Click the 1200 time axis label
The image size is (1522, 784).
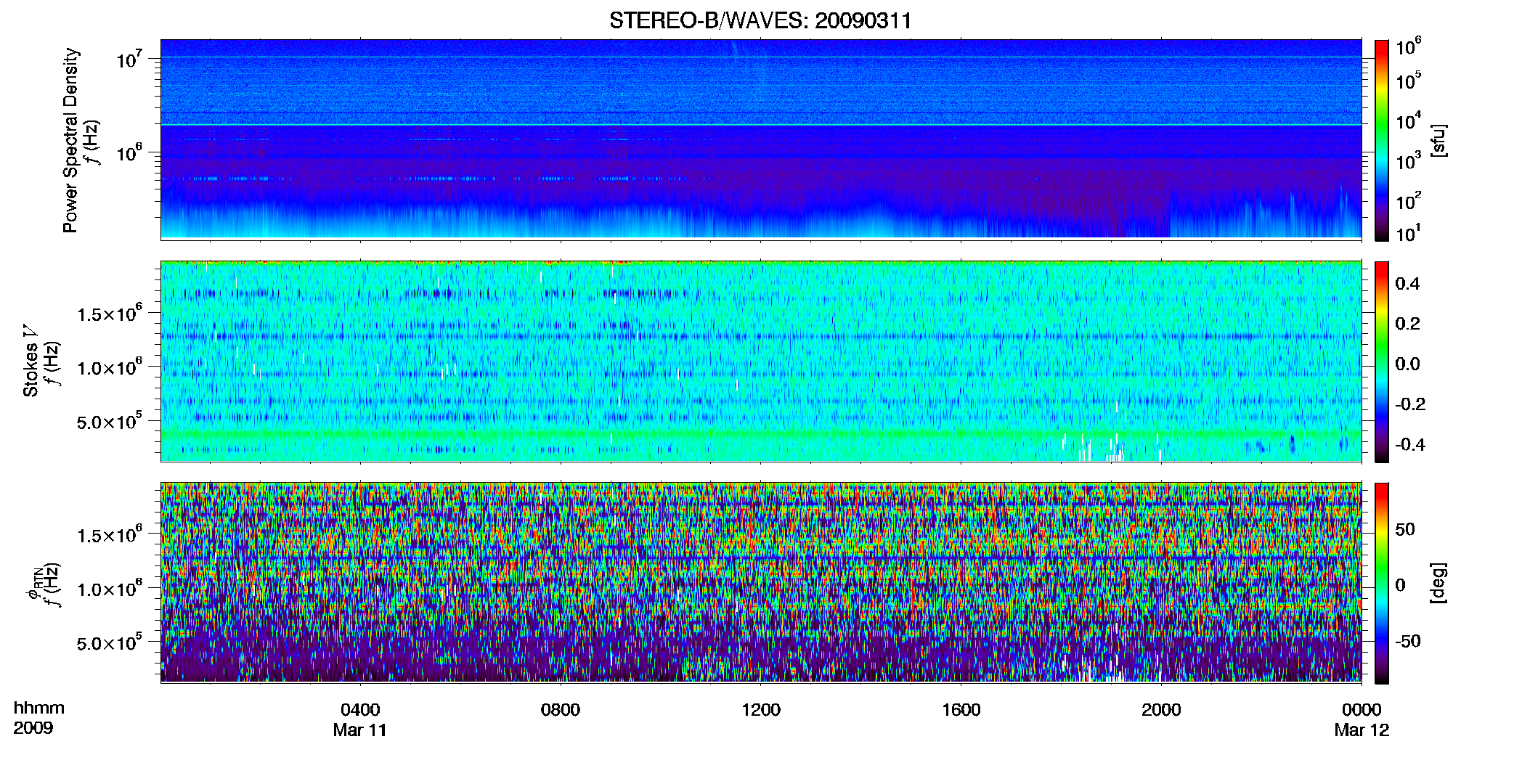click(x=761, y=710)
